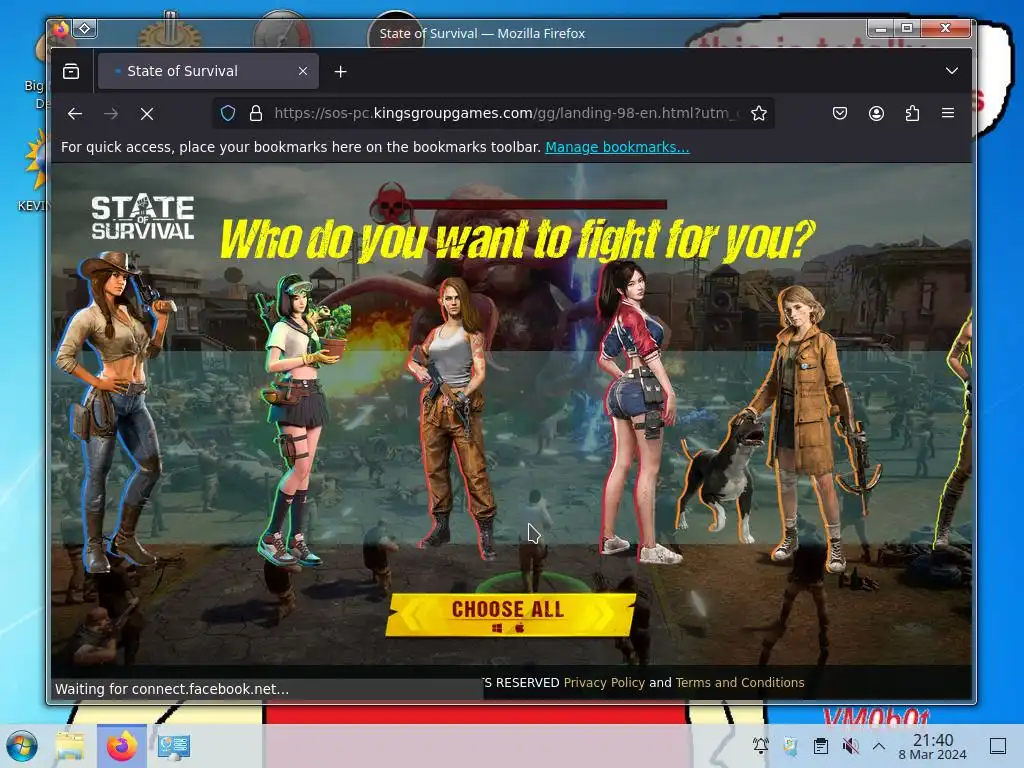Open the clock showing 21:40
1024x768 pixels.
933,746
